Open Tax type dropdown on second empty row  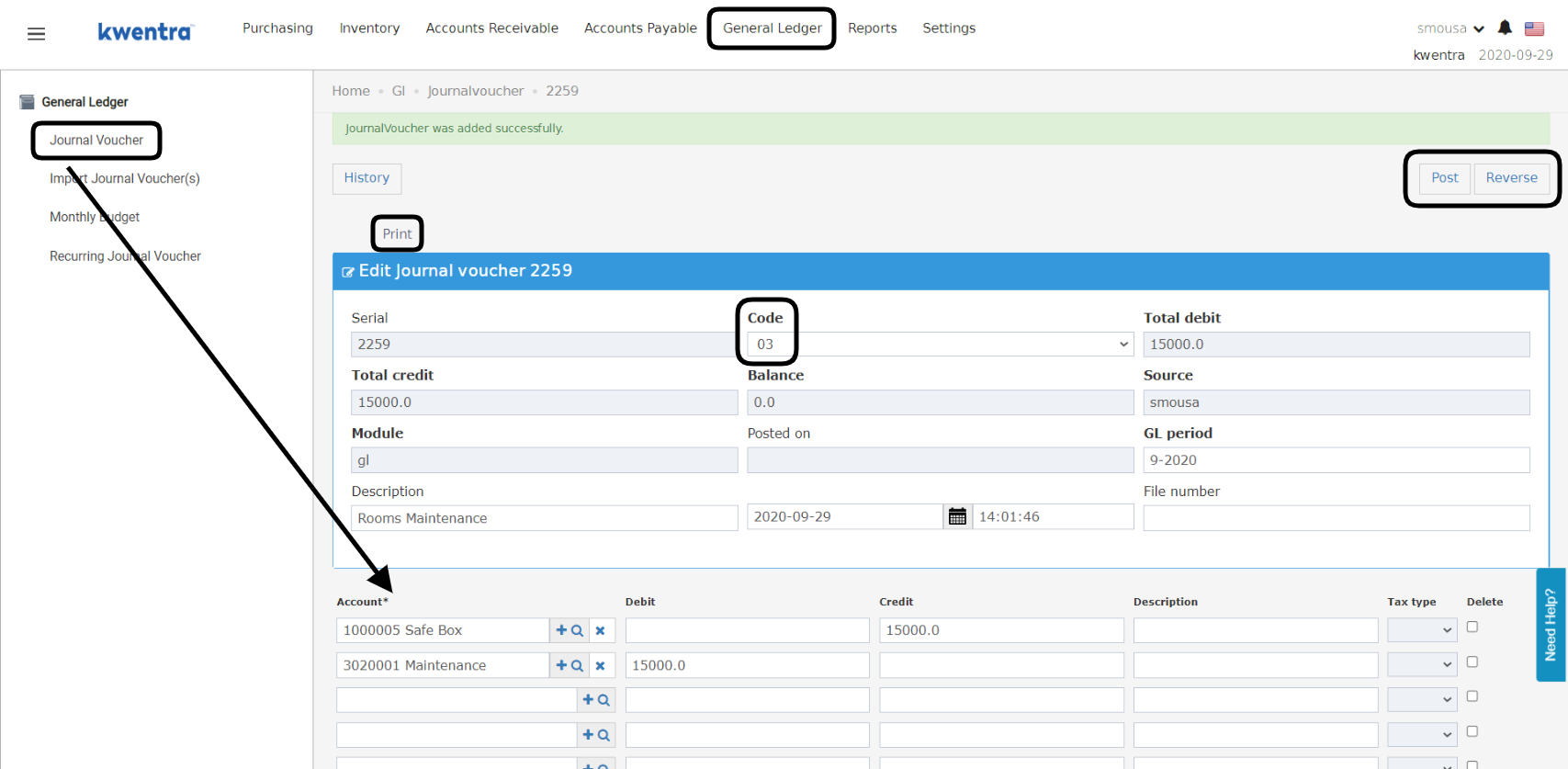point(1422,735)
